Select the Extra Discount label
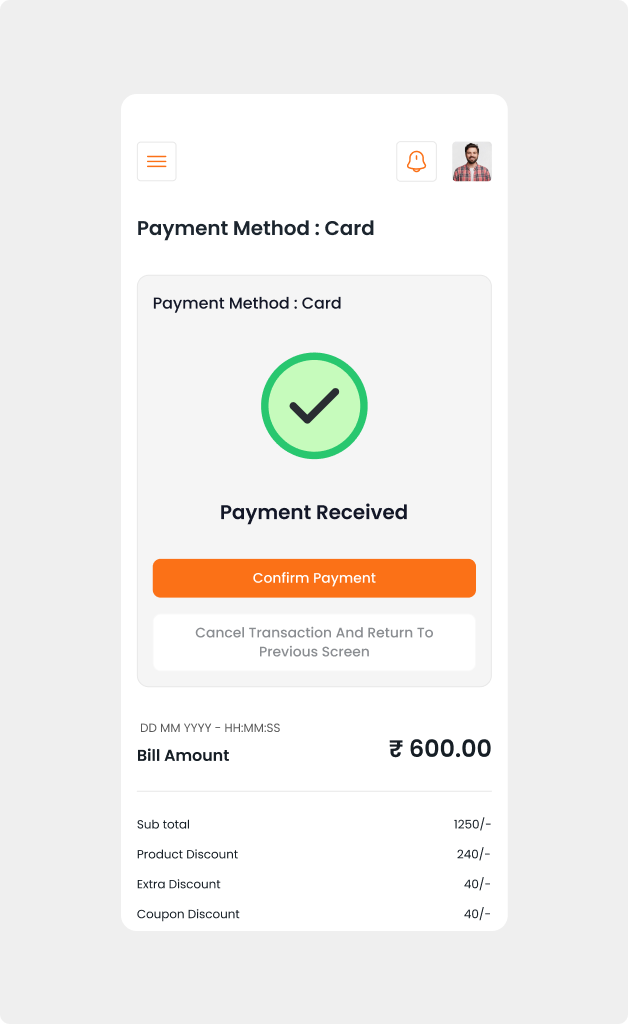The height and width of the screenshot is (1024, 628). [179, 884]
